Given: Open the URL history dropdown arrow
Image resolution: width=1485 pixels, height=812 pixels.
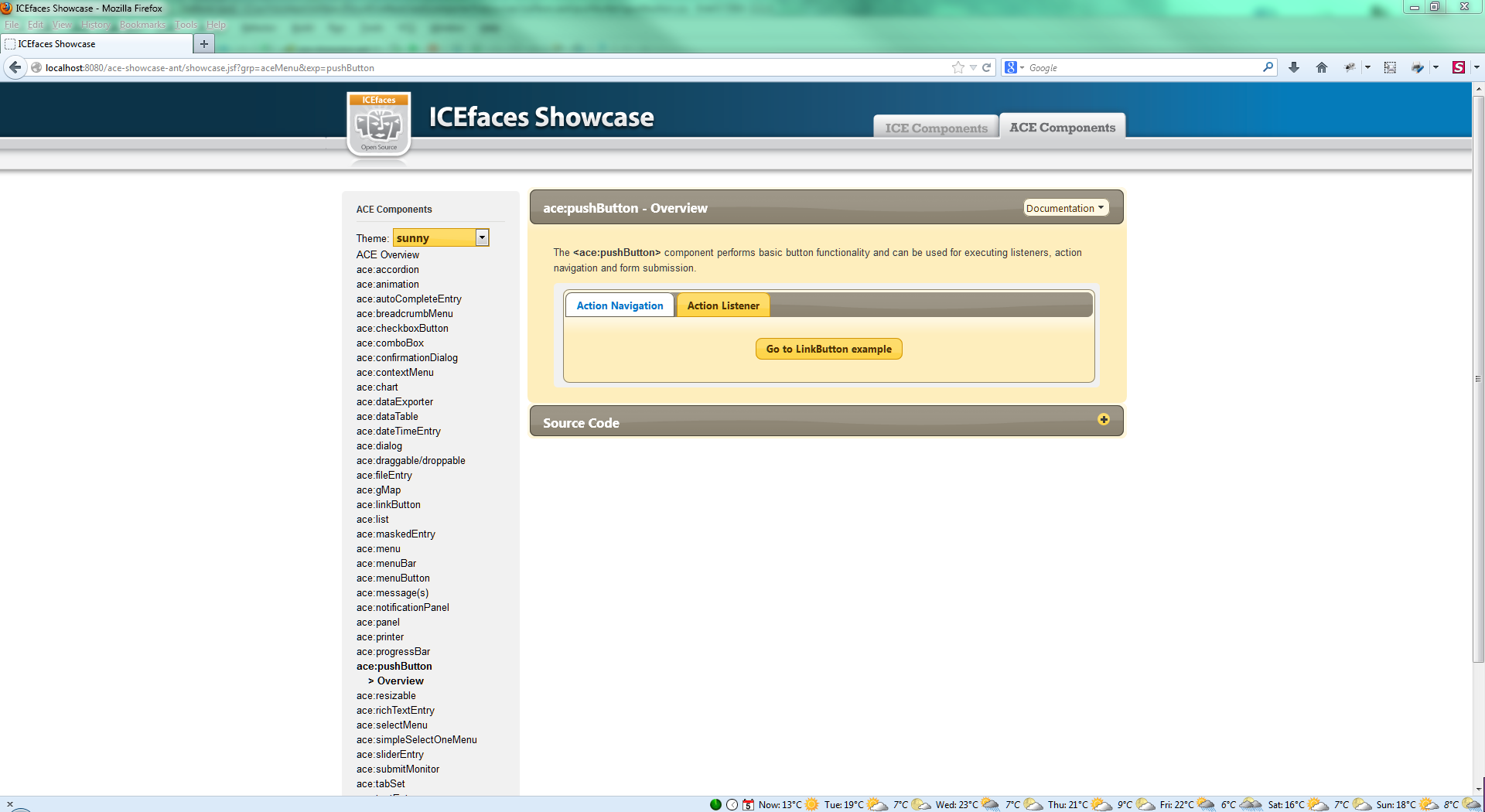Looking at the screenshot, I should pos(973,67).
